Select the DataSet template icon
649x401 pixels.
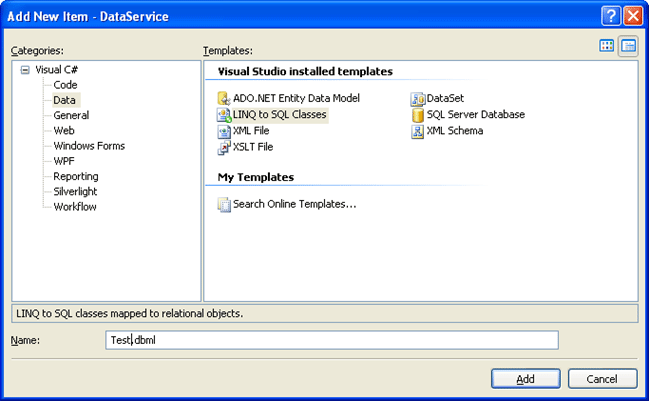418,98
